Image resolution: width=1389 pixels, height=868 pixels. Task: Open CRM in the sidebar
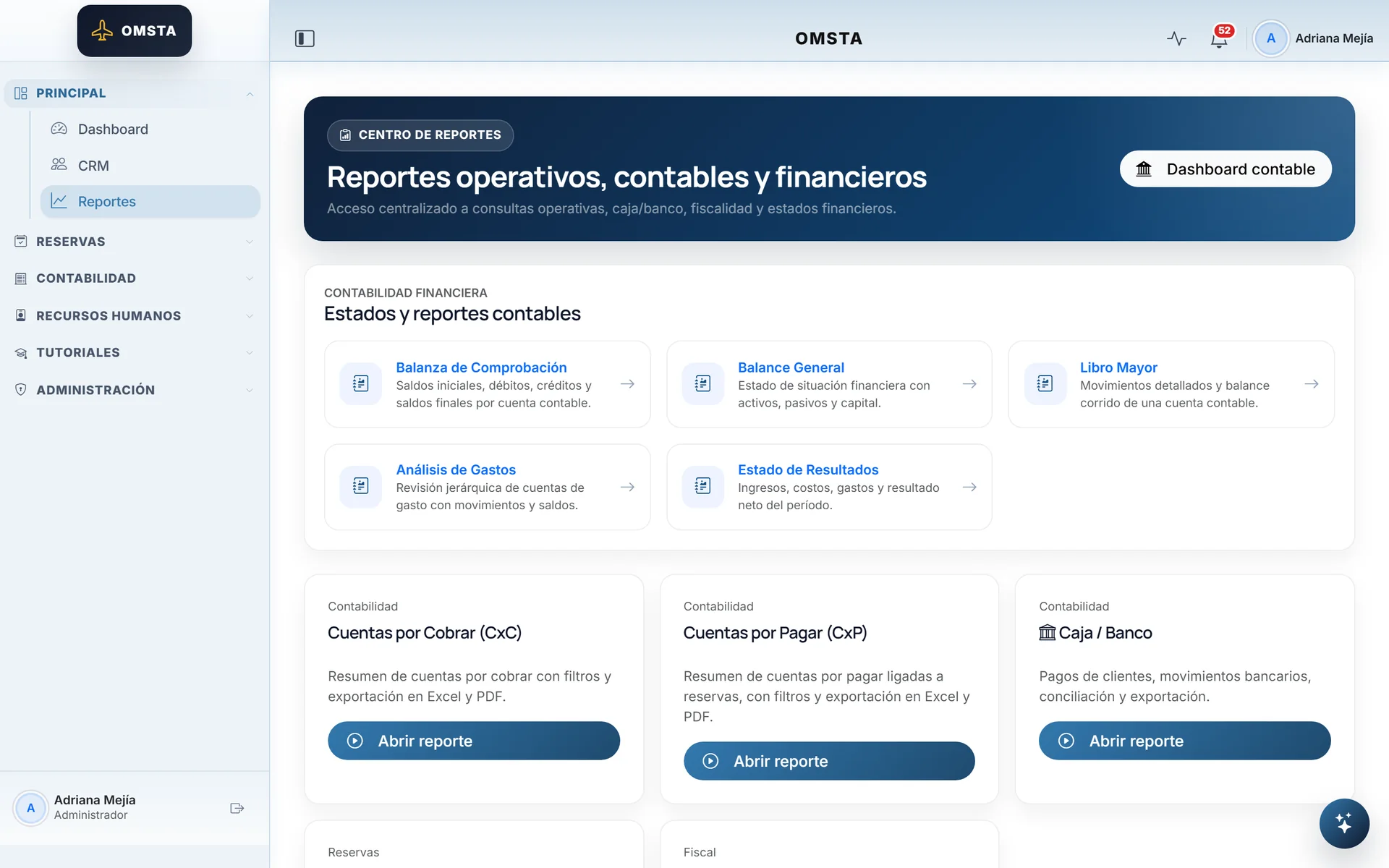[150, 166]
